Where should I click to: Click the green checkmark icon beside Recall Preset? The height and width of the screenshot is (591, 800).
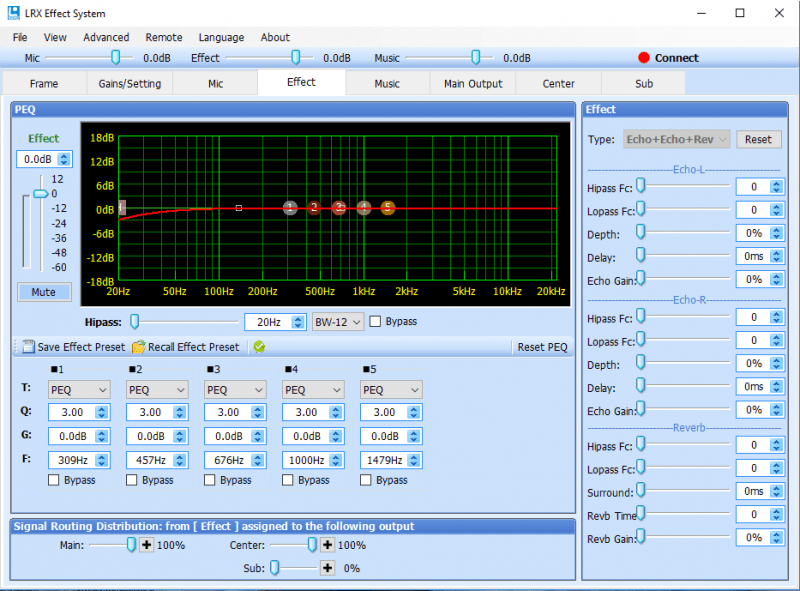(x=259, y=347)
